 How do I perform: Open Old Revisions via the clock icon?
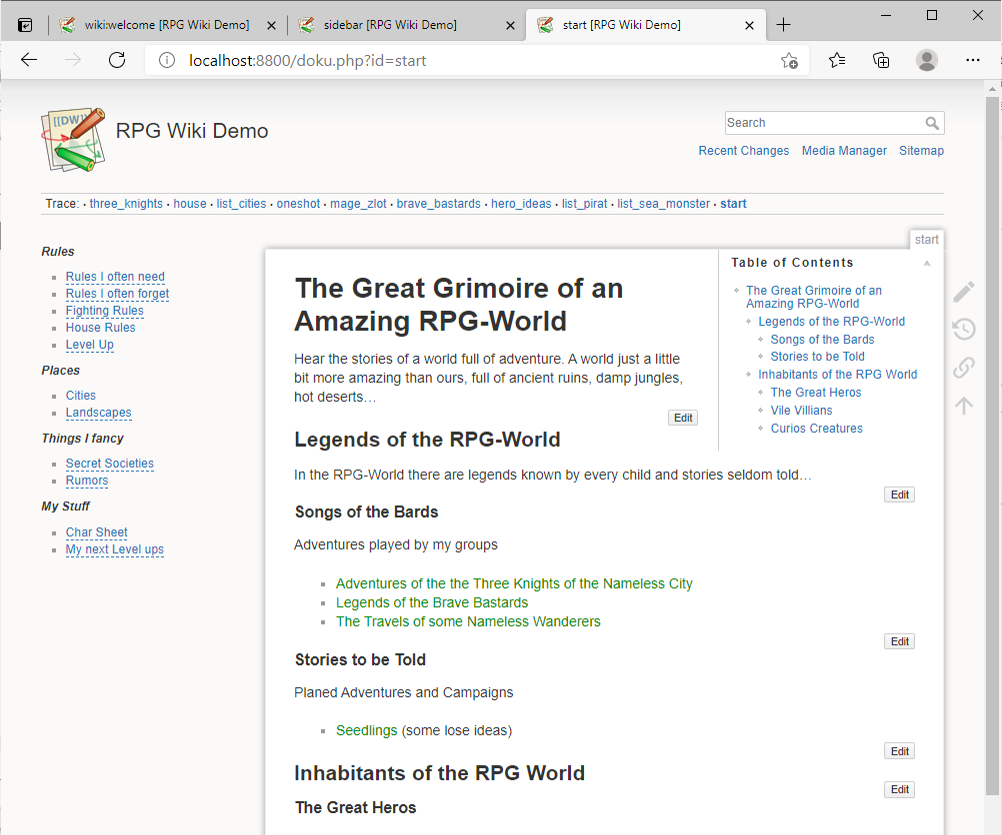(963, 329)
